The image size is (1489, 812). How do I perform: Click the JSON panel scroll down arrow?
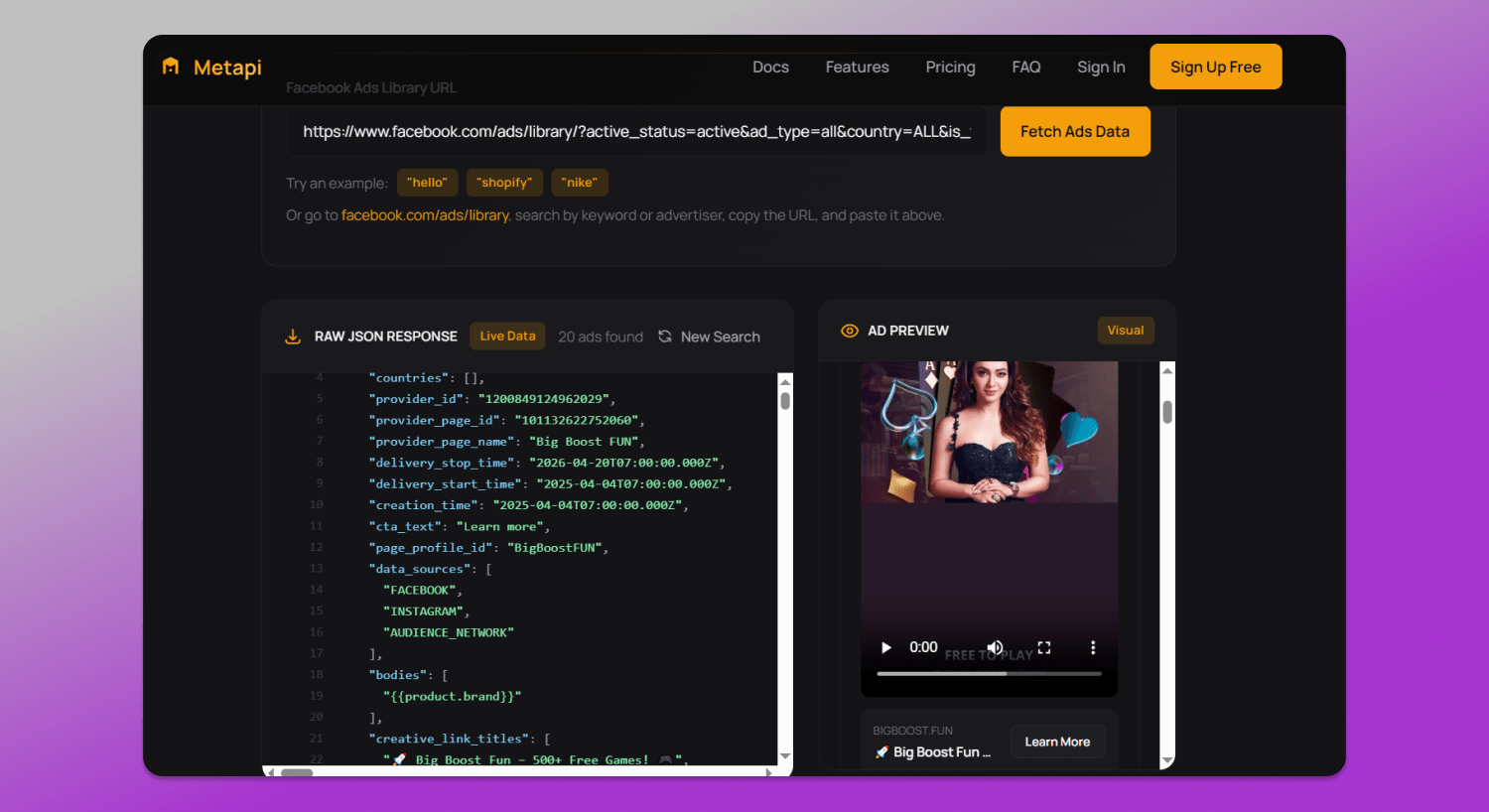pos(785,756)
